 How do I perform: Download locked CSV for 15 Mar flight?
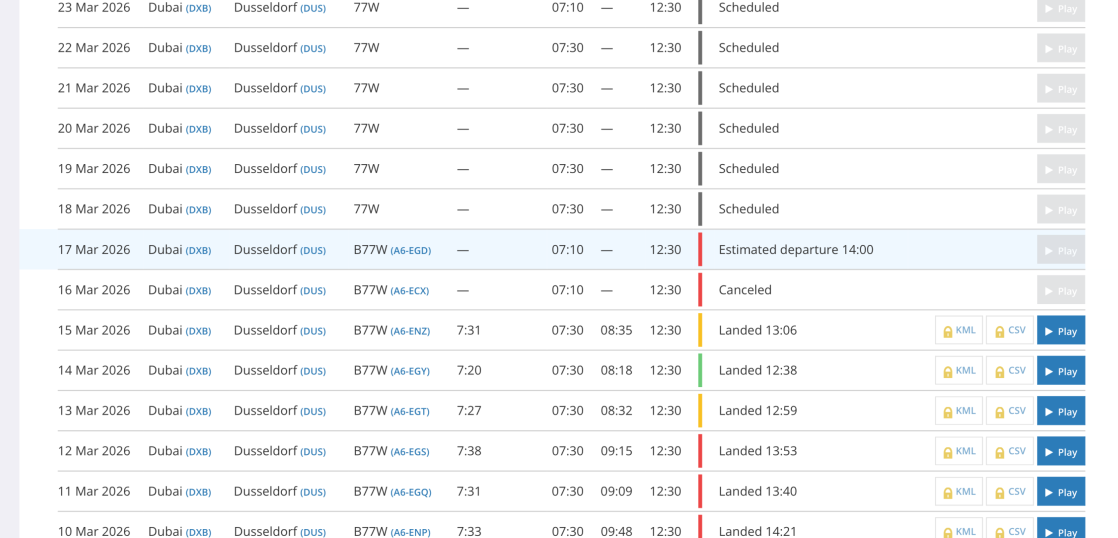tap(1009, 330)
